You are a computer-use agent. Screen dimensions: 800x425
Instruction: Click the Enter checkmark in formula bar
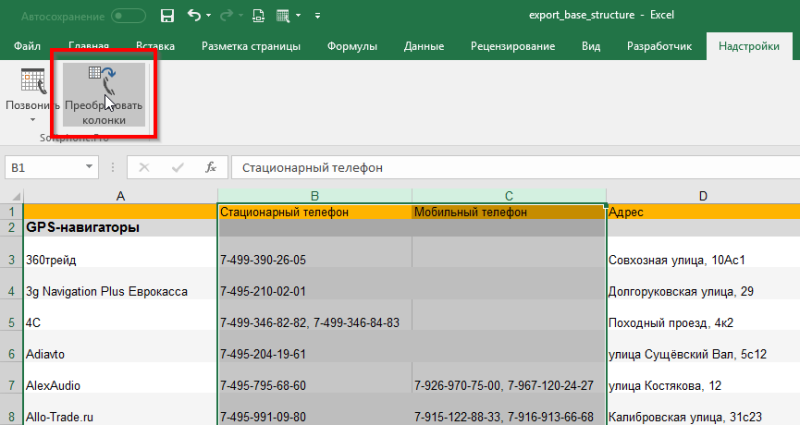tap(178, 167)
